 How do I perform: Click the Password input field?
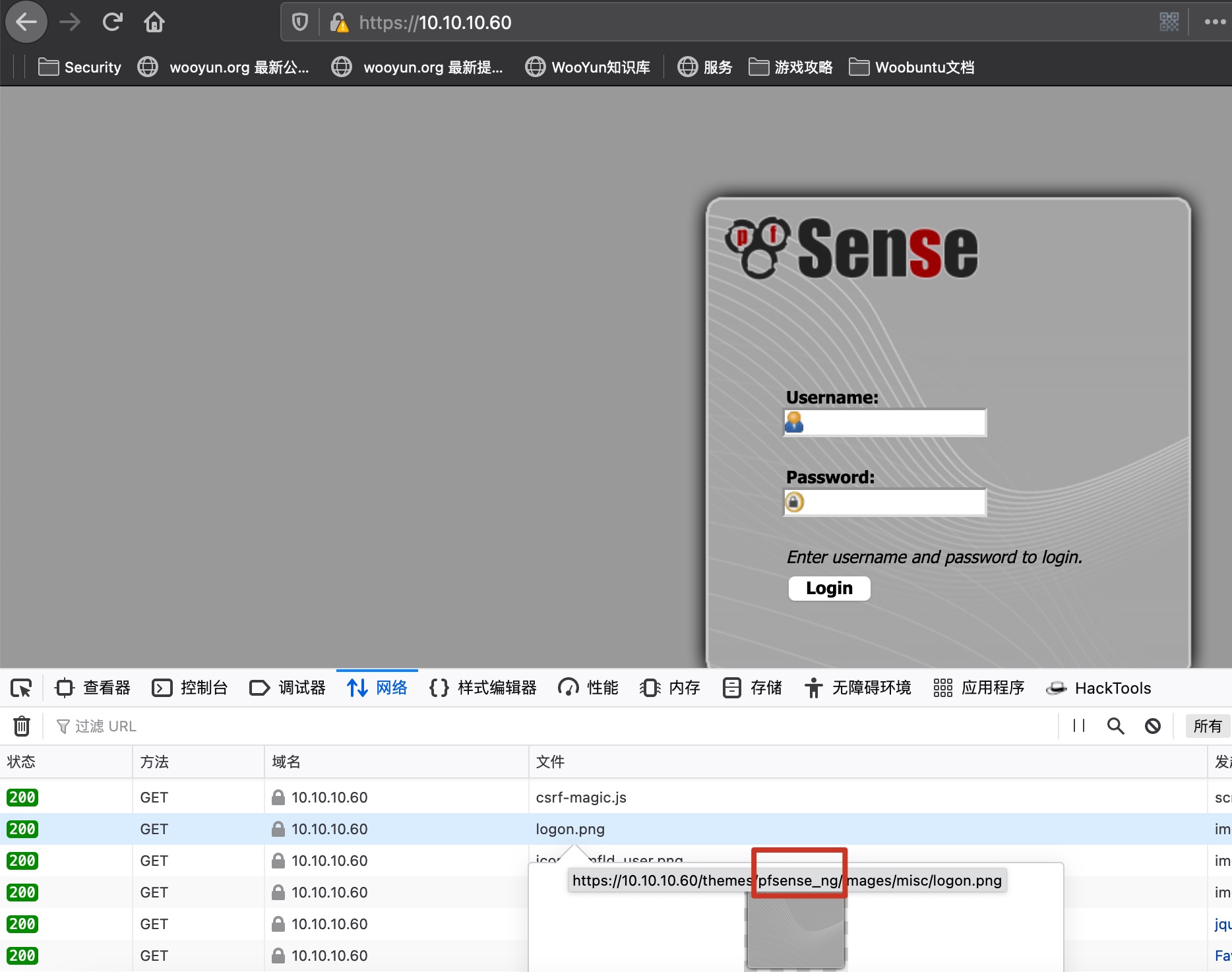[885, 502]
